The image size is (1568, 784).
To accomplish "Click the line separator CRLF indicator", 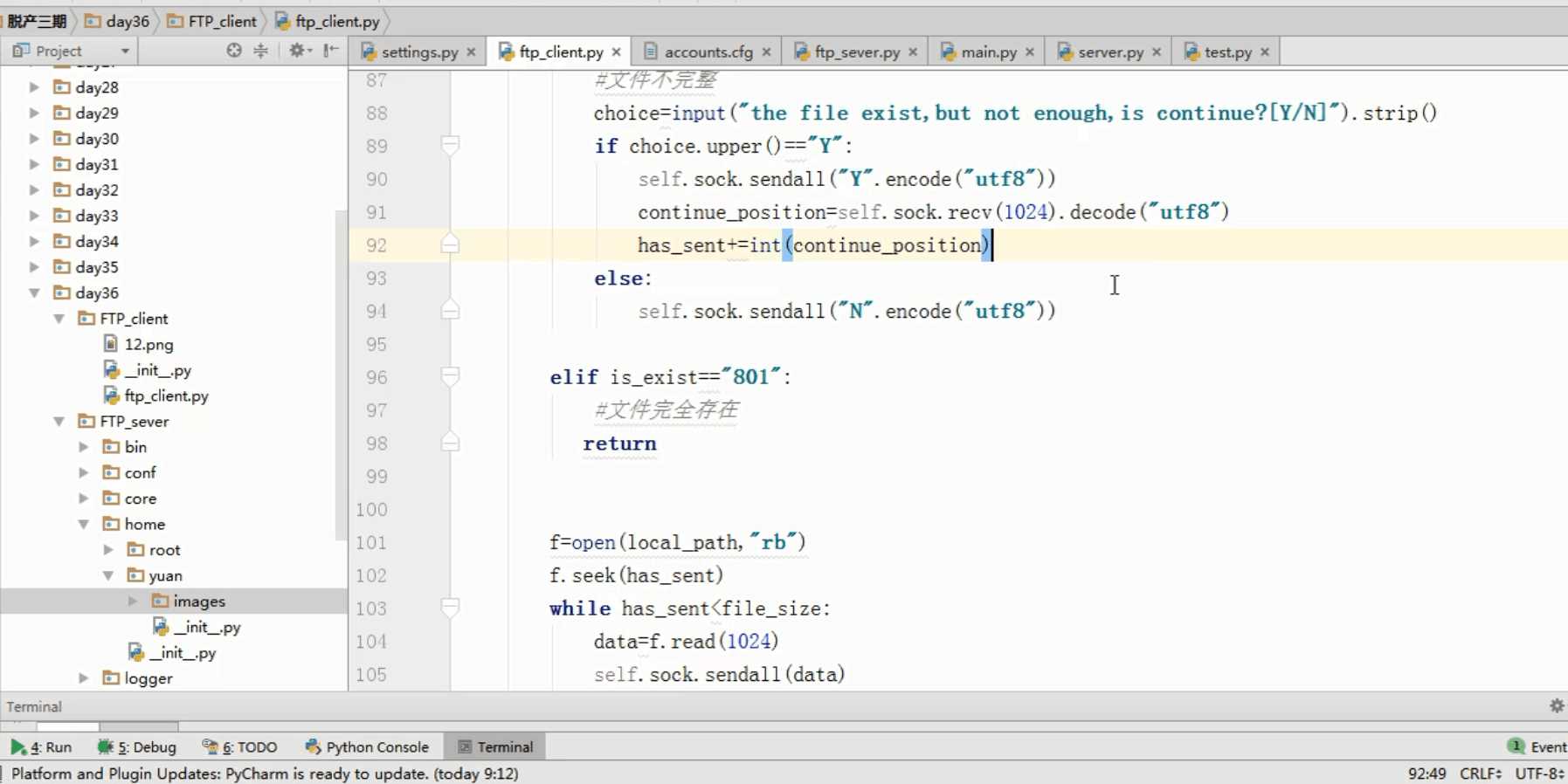I will tap(1480, 774).
